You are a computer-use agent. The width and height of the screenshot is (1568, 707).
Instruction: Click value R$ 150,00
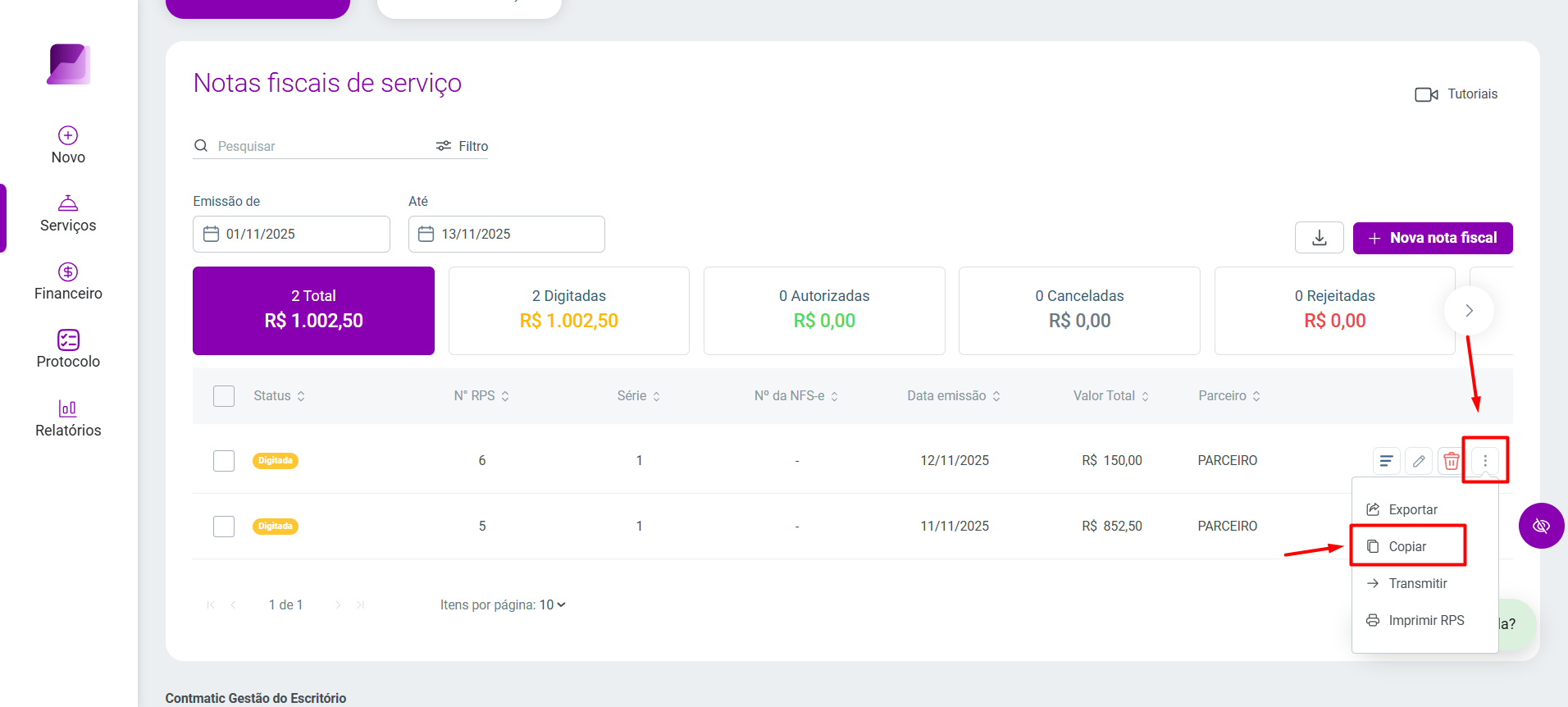(x=1112, y=461)
